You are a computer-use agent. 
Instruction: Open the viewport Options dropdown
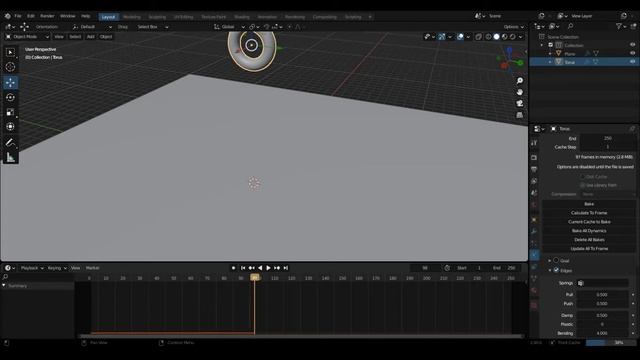(513, 27)
